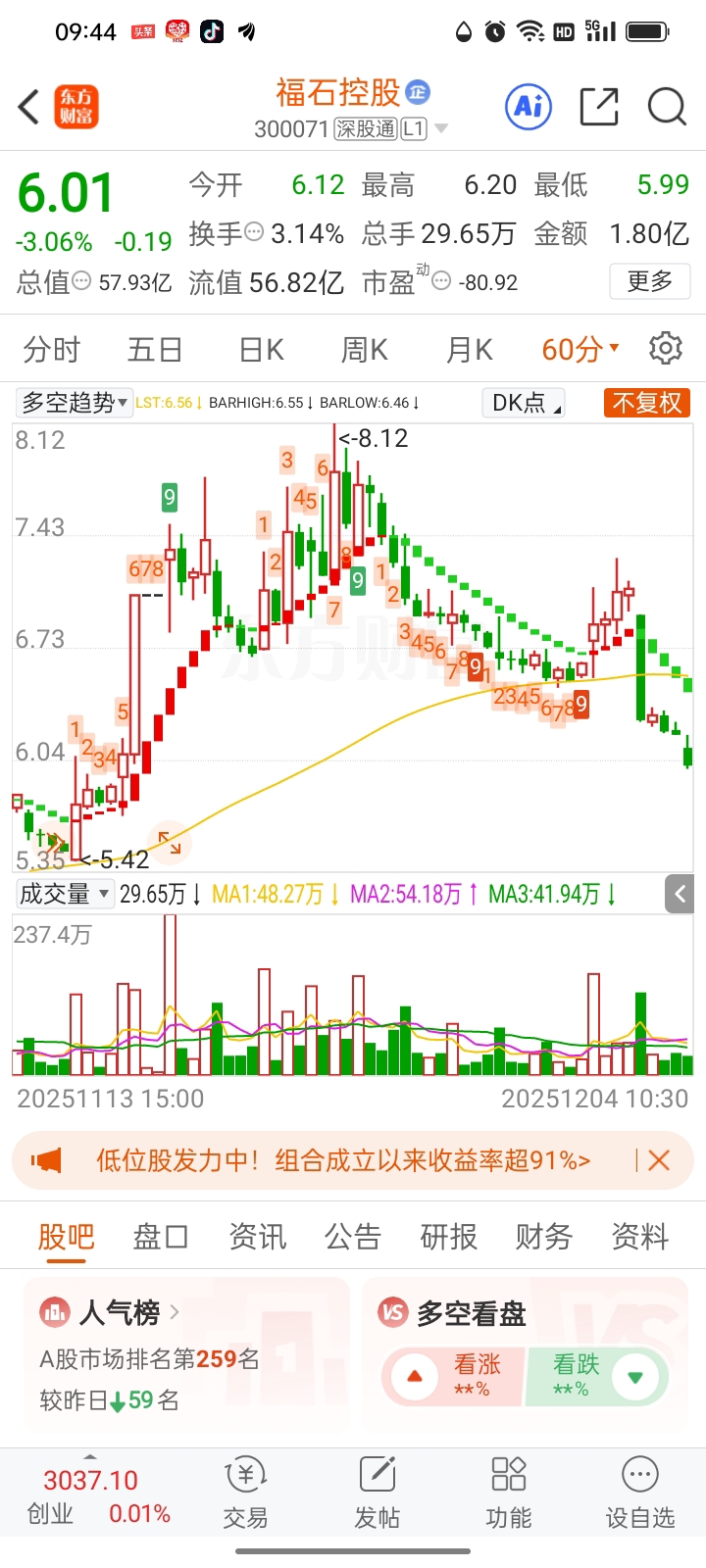Tap the expand chart arrows icon

coord(170,842)
